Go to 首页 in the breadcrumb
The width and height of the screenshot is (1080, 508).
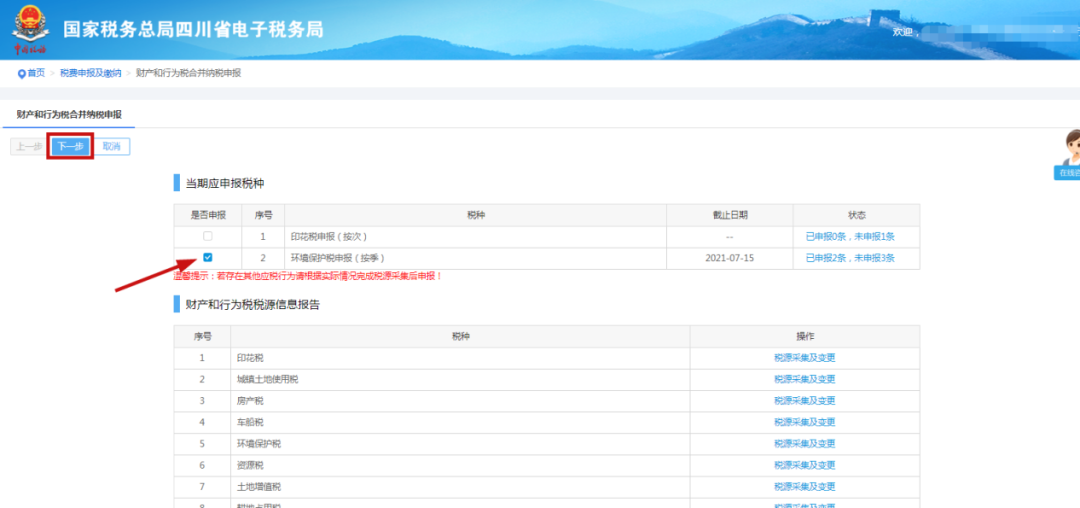(x=36, y=73)
